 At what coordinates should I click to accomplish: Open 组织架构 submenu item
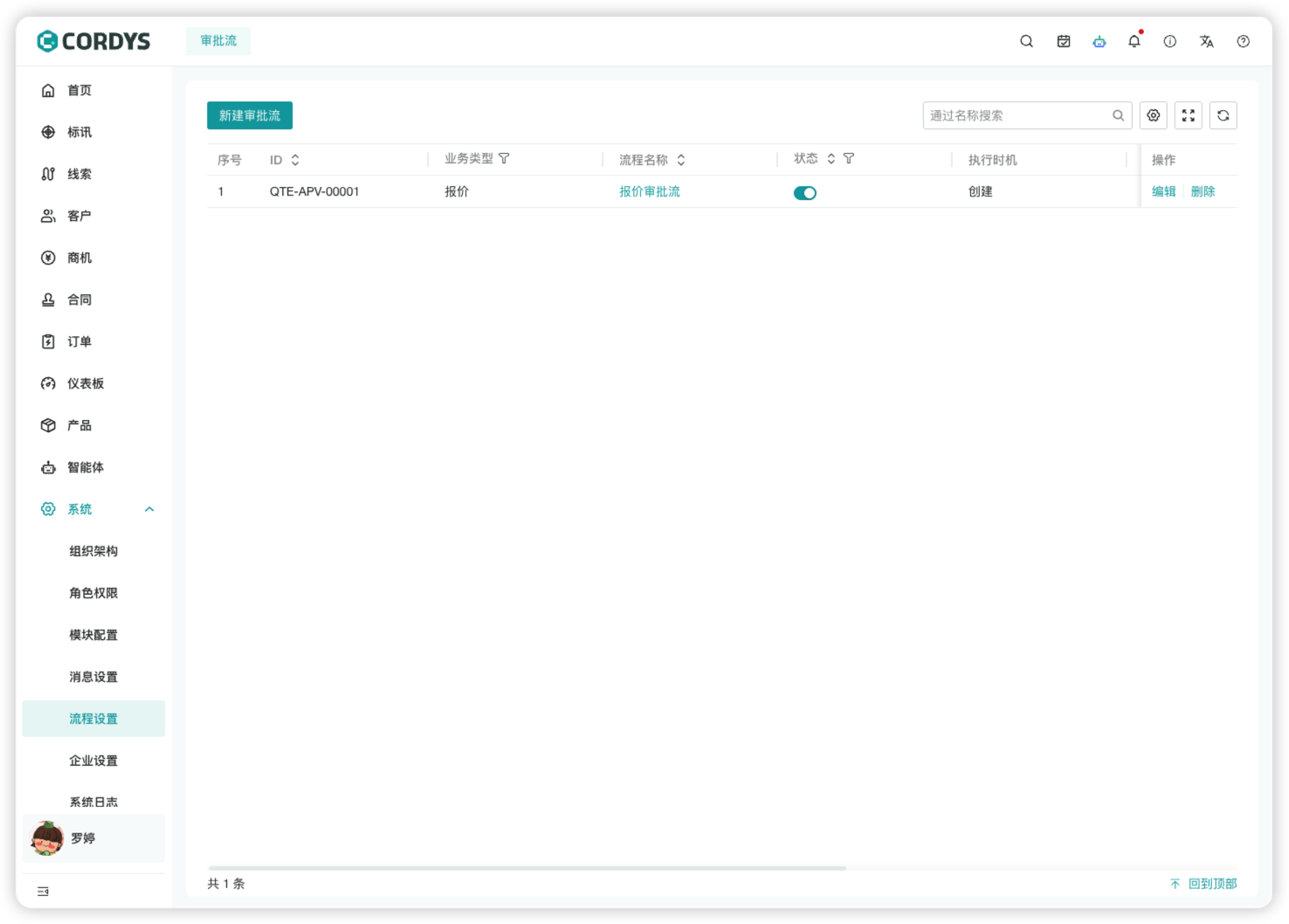point(93,551)
